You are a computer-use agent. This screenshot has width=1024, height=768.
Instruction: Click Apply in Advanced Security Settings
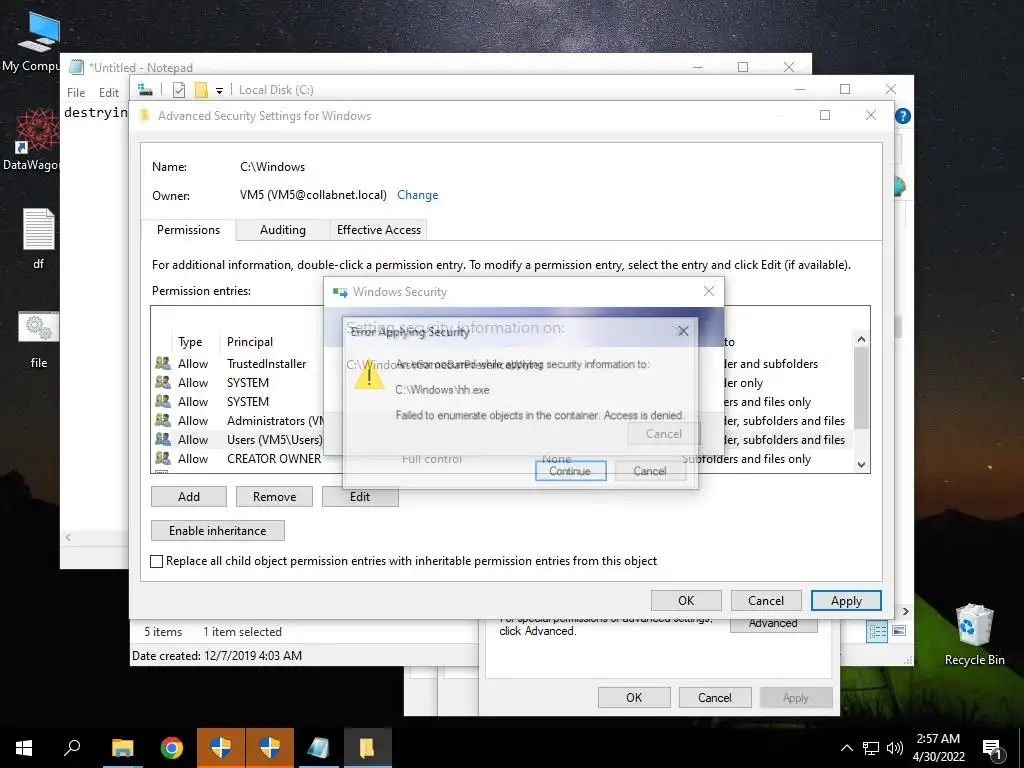[x=846, y=601]
